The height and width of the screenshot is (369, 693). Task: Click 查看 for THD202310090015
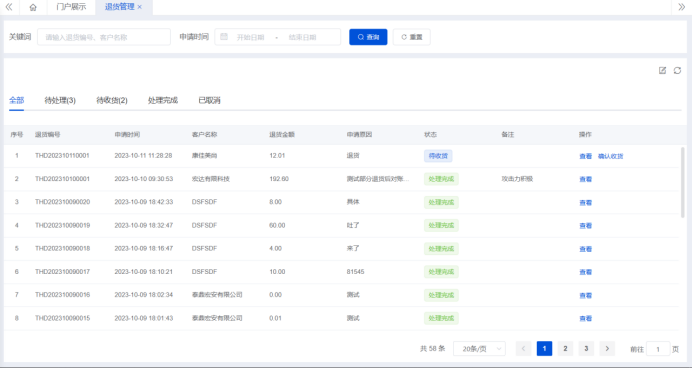(x=585, y=318)
